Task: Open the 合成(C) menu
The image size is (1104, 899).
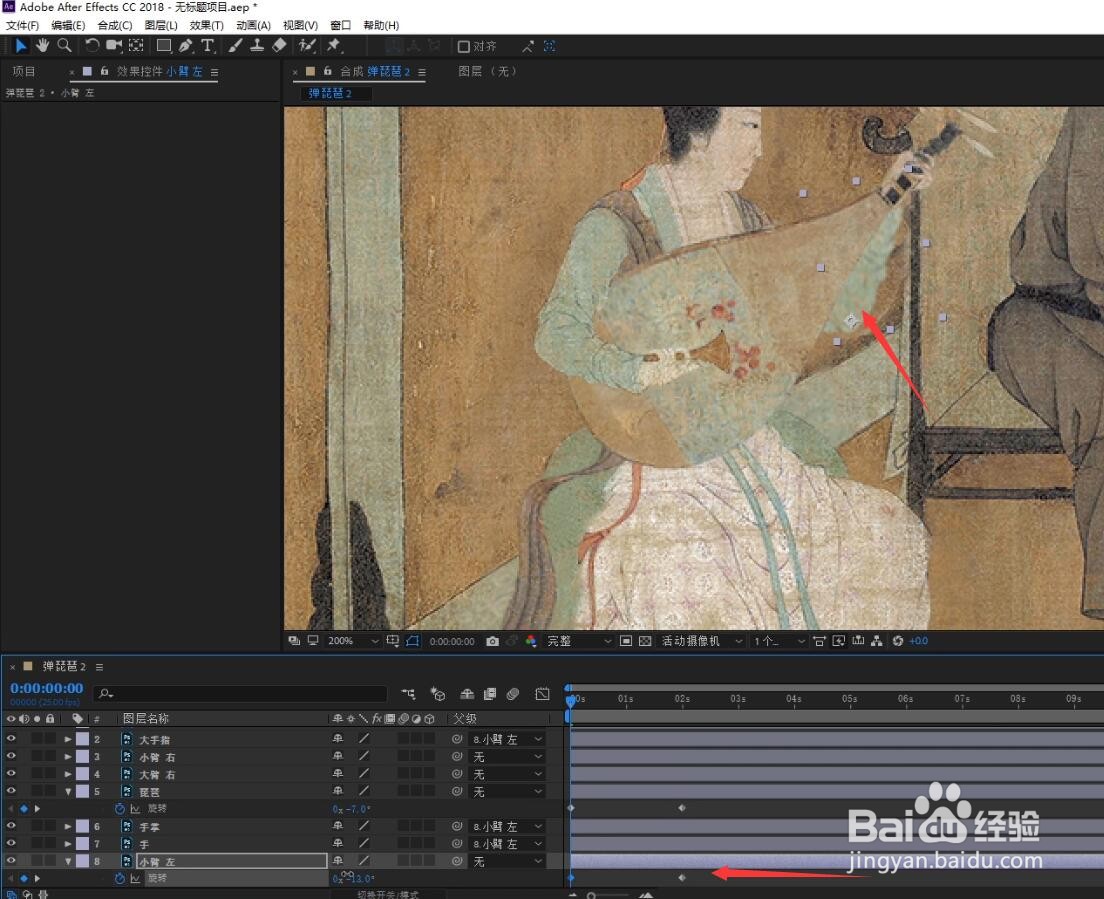Action: (115, 25)
